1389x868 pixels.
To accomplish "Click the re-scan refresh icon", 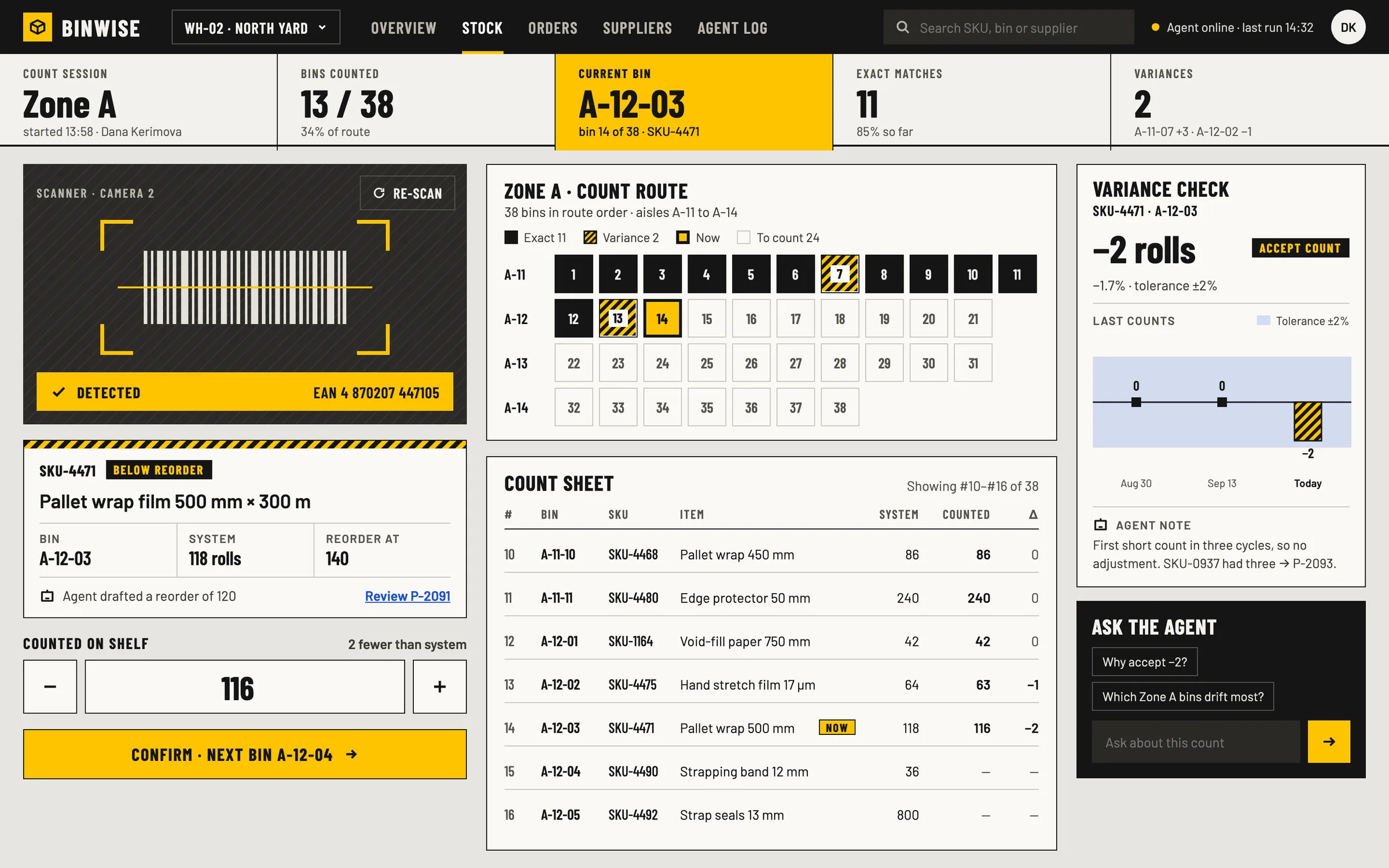I will pyautogui.click(x=379, y=193).
